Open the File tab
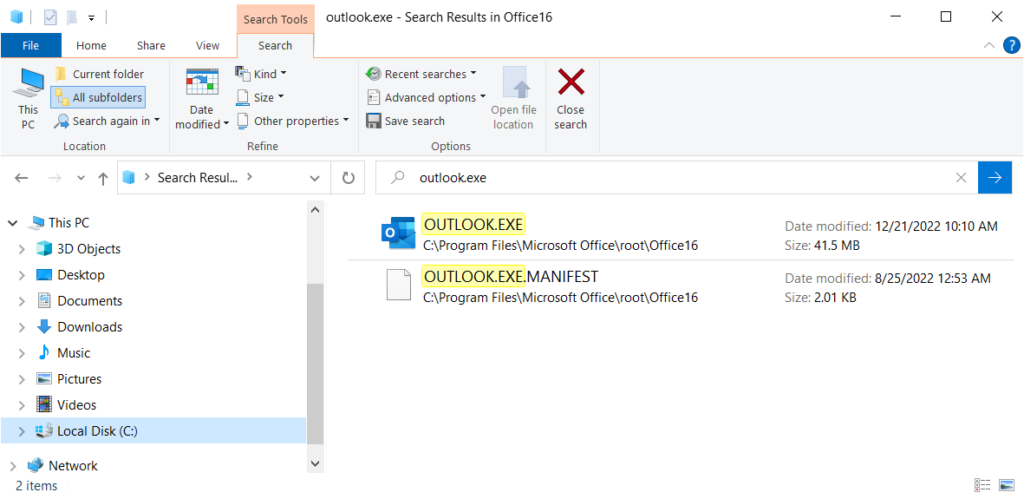Viewport: 1024px width, 499px height. tap(31, 45)
